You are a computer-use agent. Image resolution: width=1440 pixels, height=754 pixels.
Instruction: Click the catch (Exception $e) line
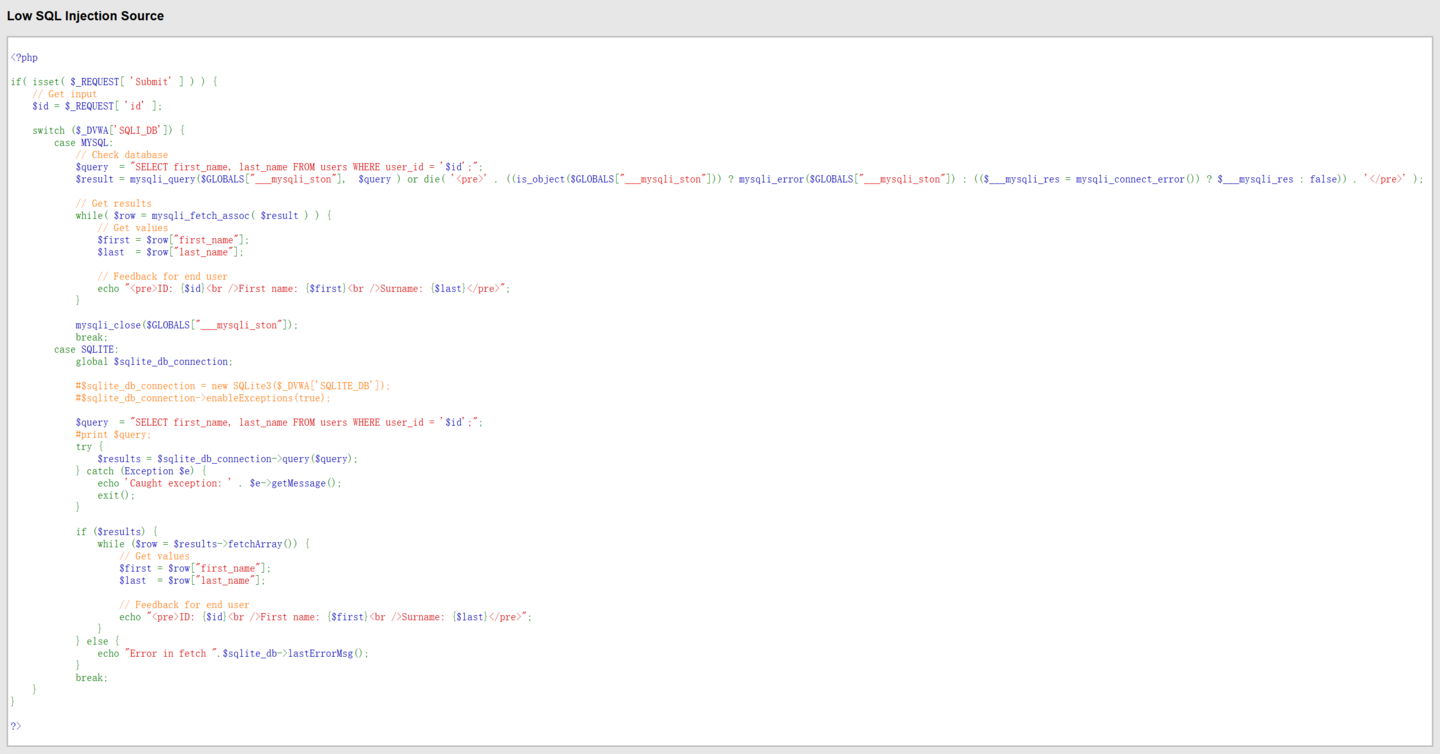tap(141, 471)
